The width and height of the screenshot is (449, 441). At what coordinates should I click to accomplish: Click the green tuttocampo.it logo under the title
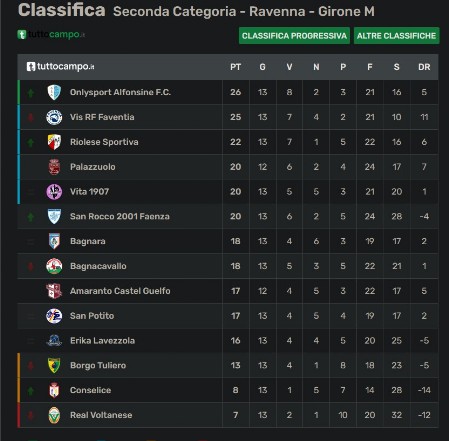point(51,34)
